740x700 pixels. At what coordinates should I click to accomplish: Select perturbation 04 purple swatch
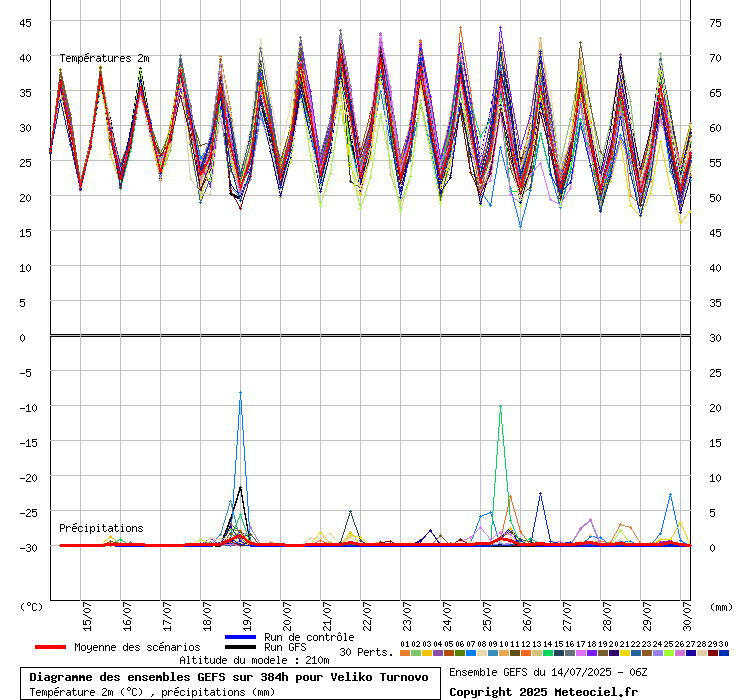[x=437, y=653]
